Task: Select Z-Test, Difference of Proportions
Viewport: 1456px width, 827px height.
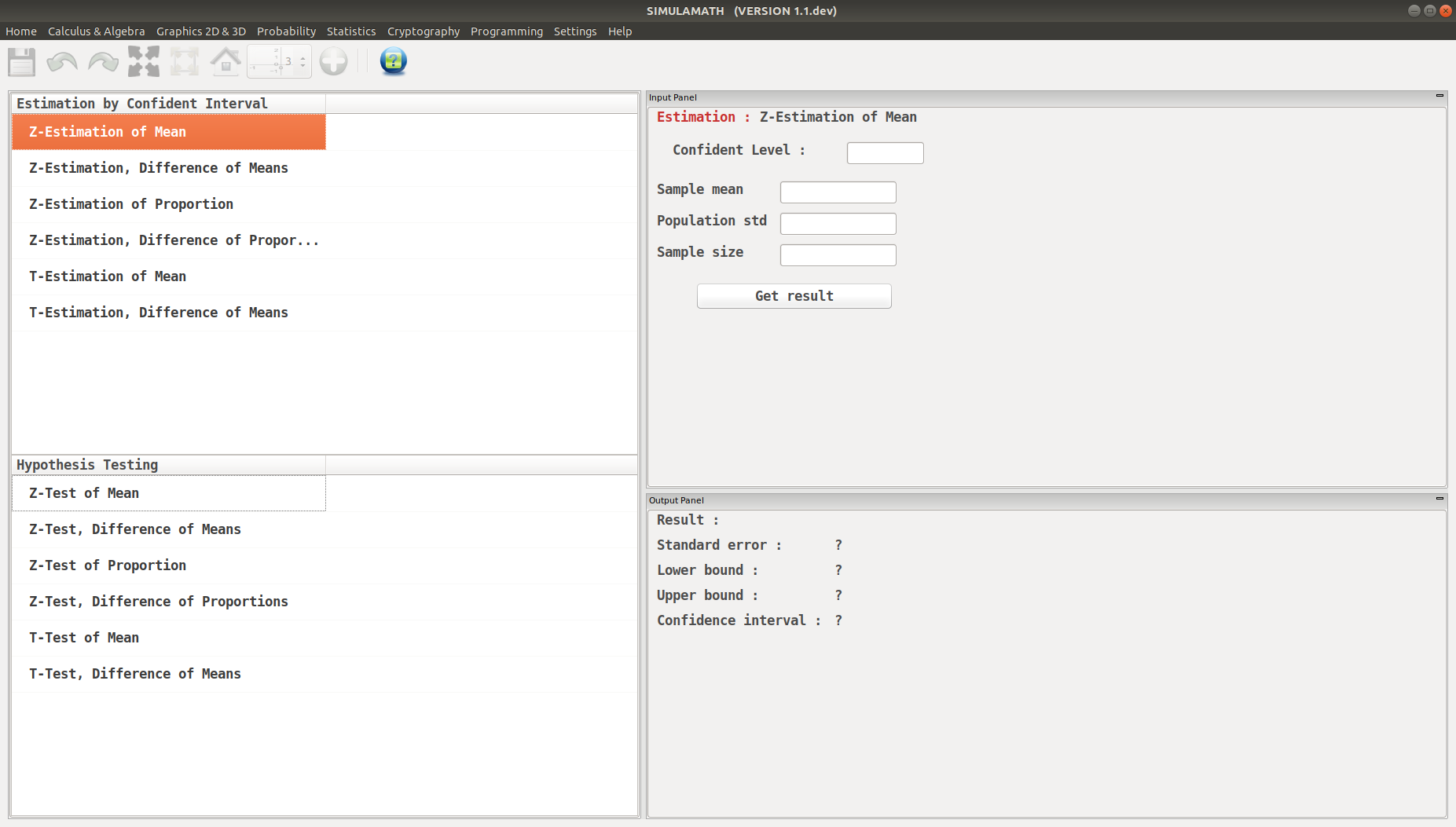Action: [x=169, y=602]
